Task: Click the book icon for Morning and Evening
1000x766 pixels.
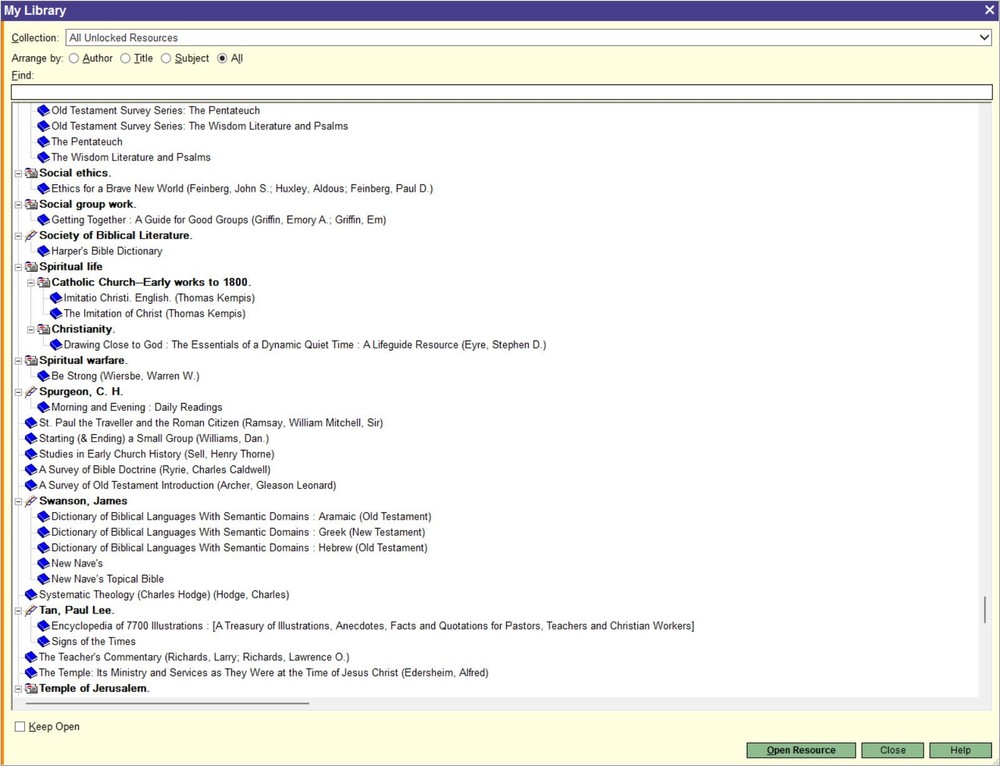Action: (43, 408)
